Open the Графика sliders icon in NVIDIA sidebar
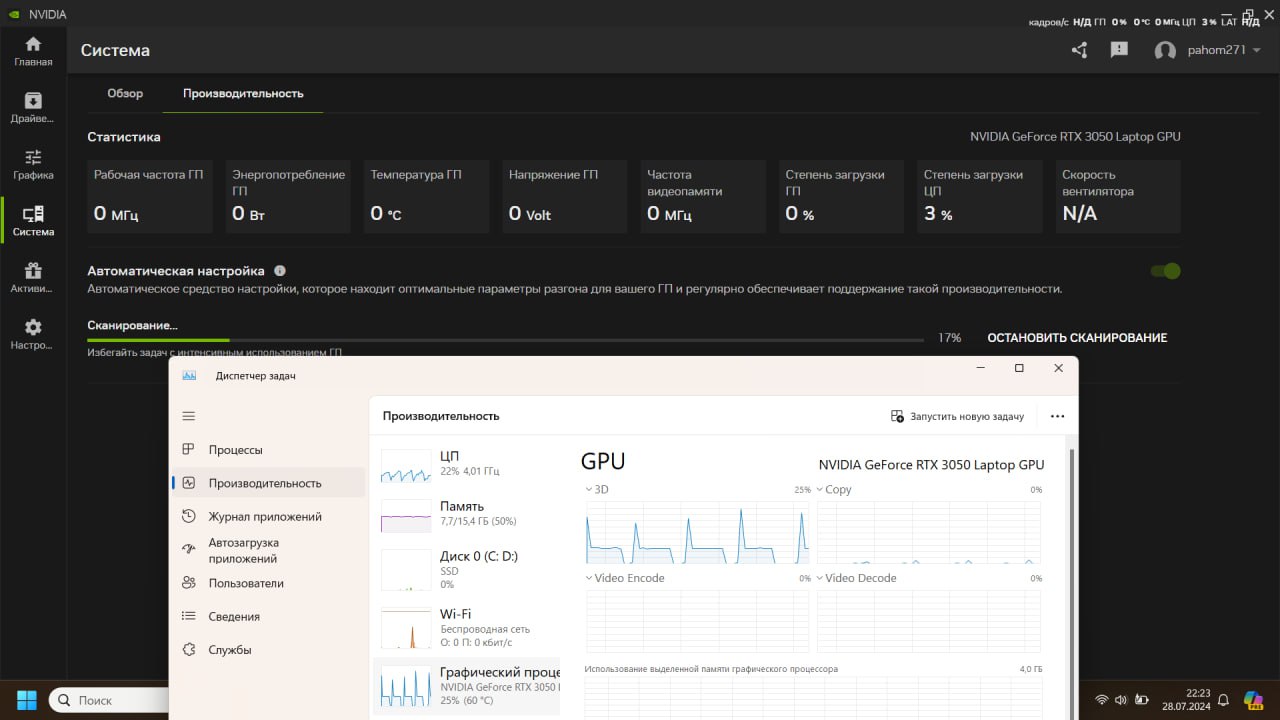The height and width of the screenshot is (720, 1280). coord(33,157)
